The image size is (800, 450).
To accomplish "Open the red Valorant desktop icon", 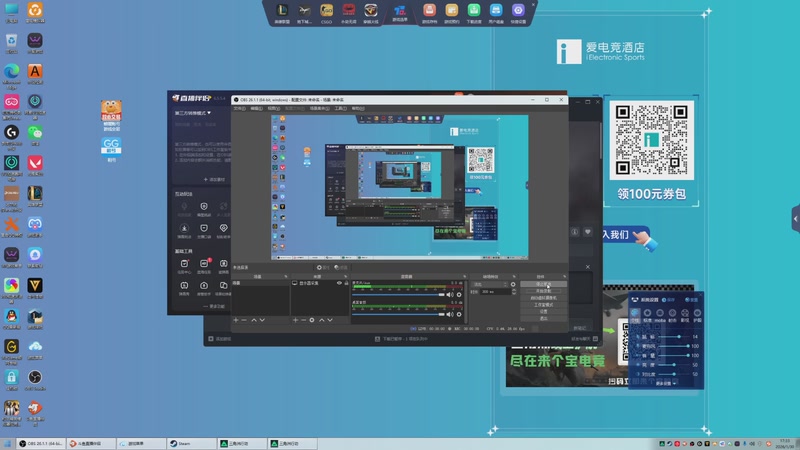I will pyautogui.click(x=35, y=163).
